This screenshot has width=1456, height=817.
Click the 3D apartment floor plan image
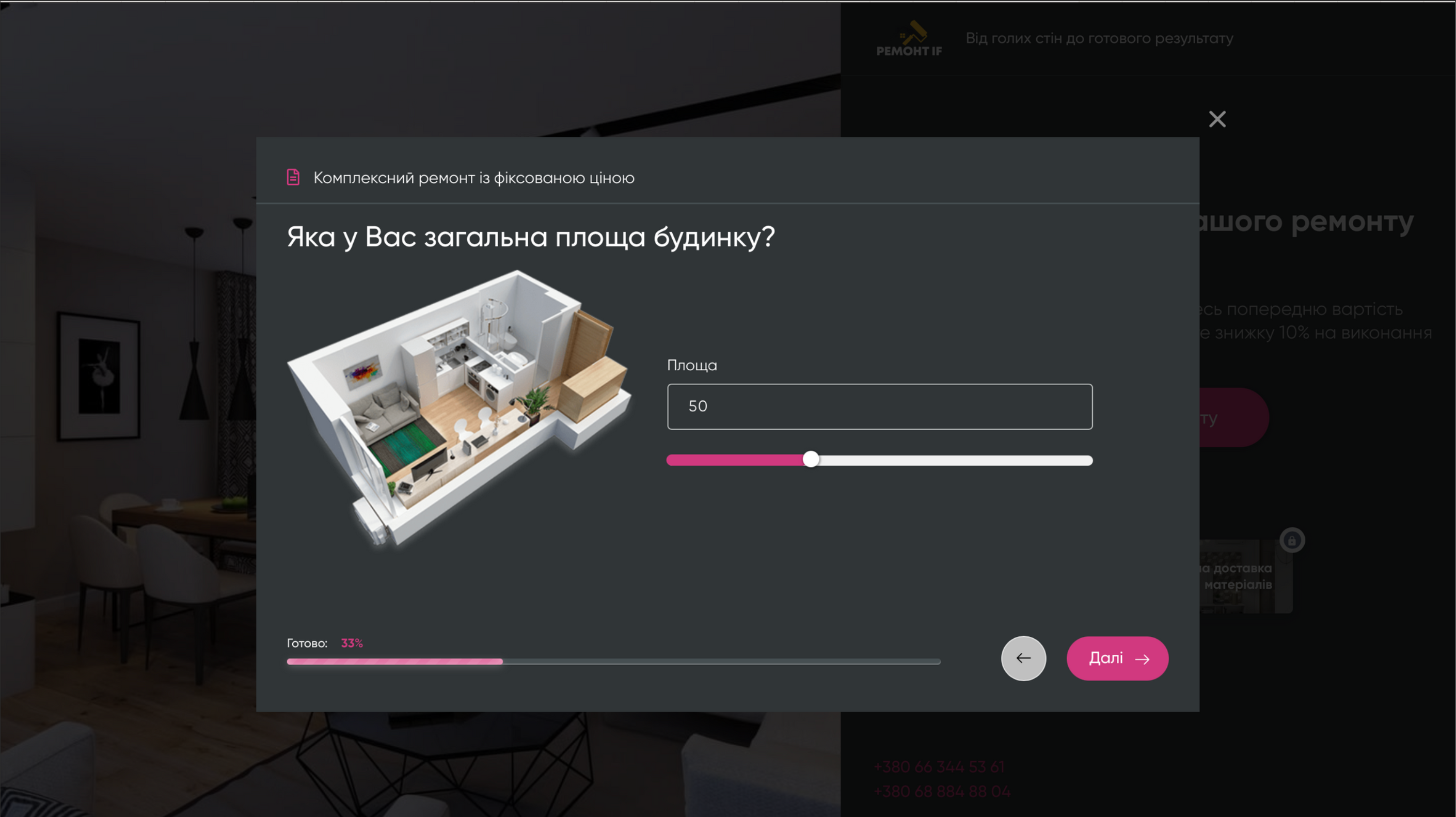coord(459,408)
